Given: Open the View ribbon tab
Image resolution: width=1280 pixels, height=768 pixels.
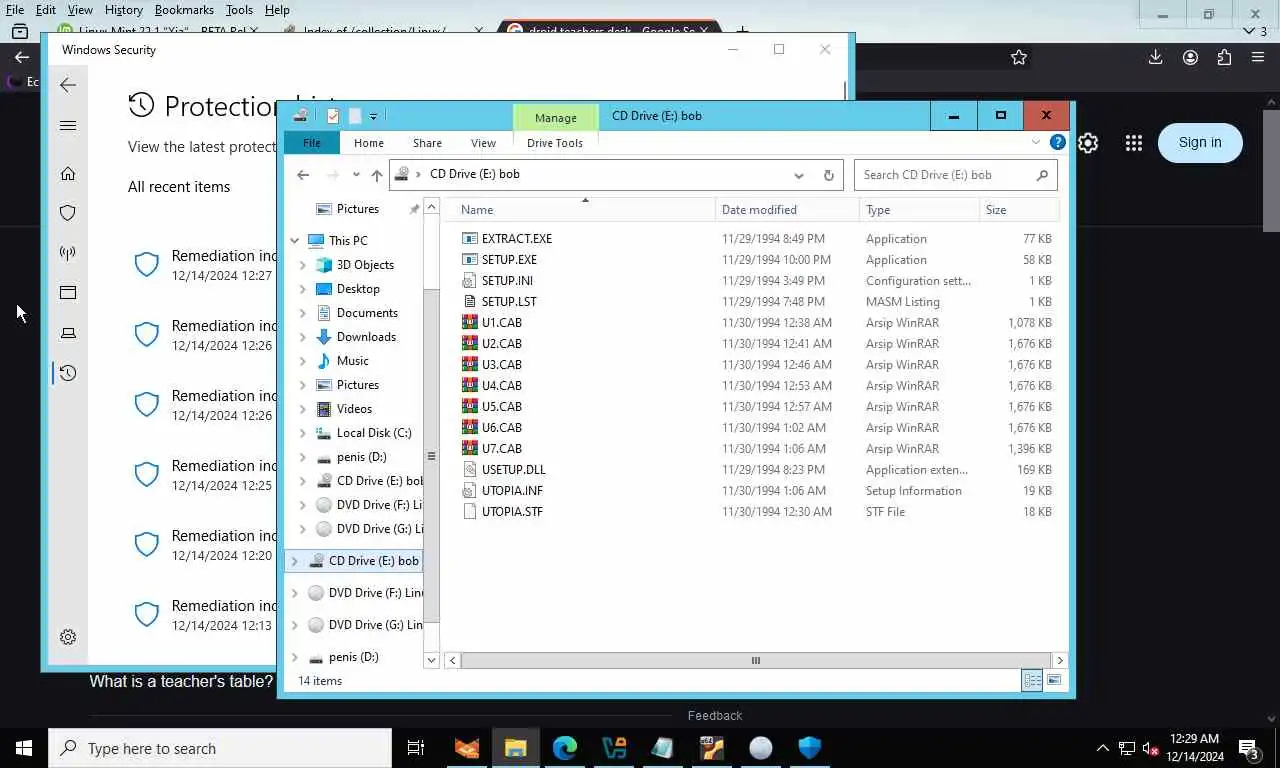Looking at the screenshot, I should (x=483, y=143).
